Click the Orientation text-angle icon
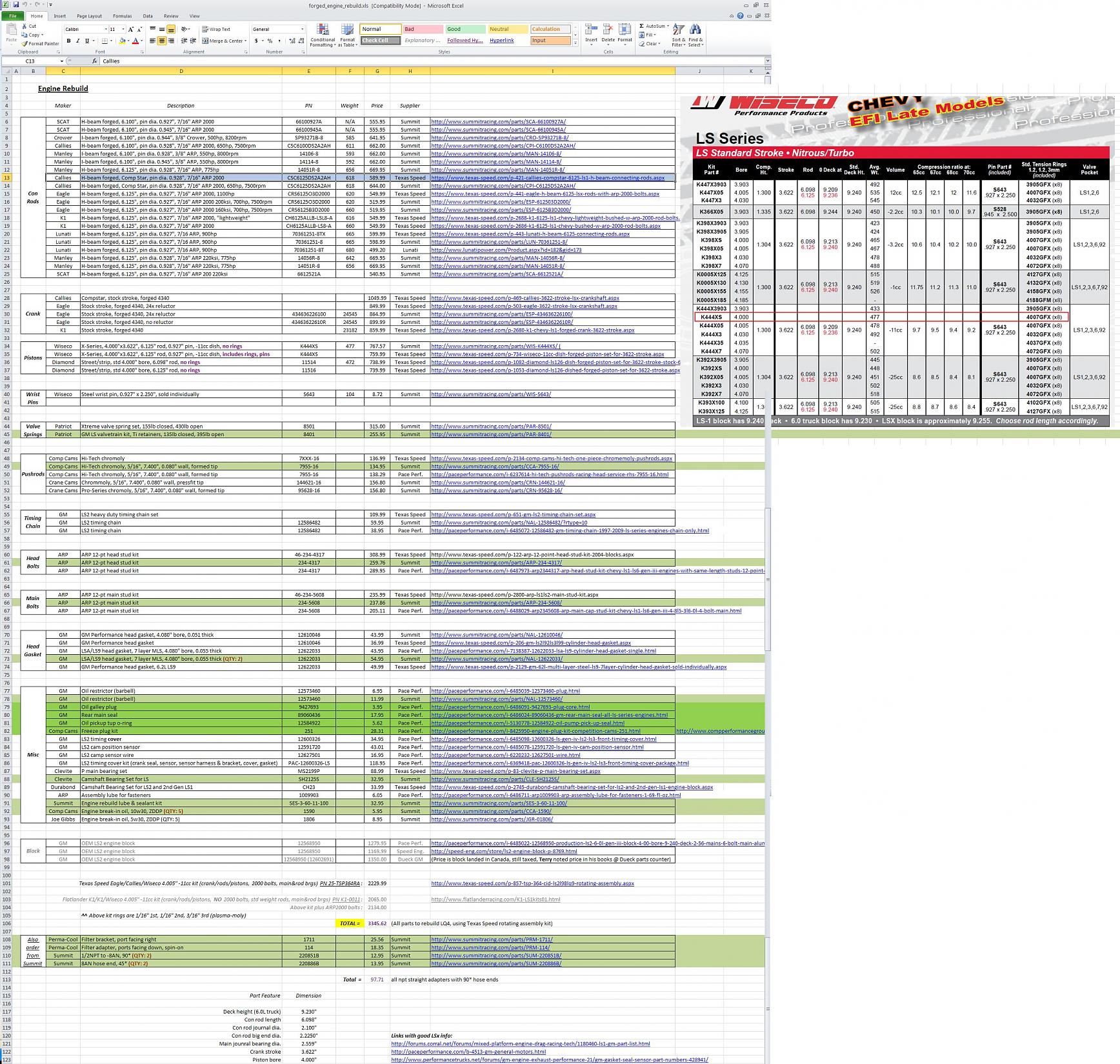Image resolution: width=1120 pixels, height=1064 pixels. 185,29
